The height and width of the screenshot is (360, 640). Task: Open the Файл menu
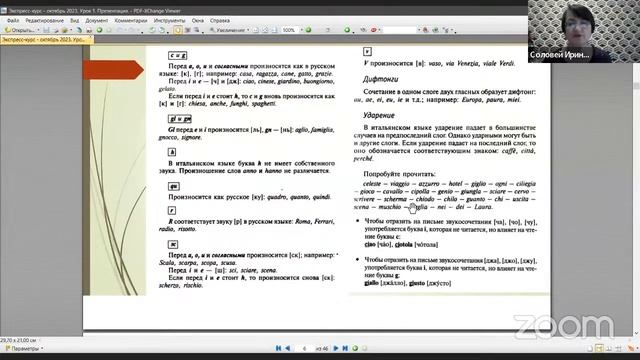click(x=13, y=20)
